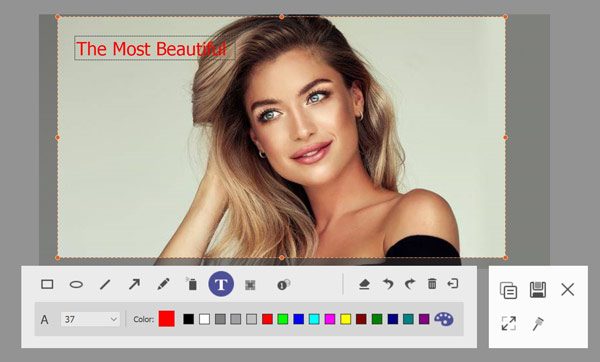Pin the screenshot to screen
Screen dimensions: 600x362
pyautogui.click(x=538, y=324)
